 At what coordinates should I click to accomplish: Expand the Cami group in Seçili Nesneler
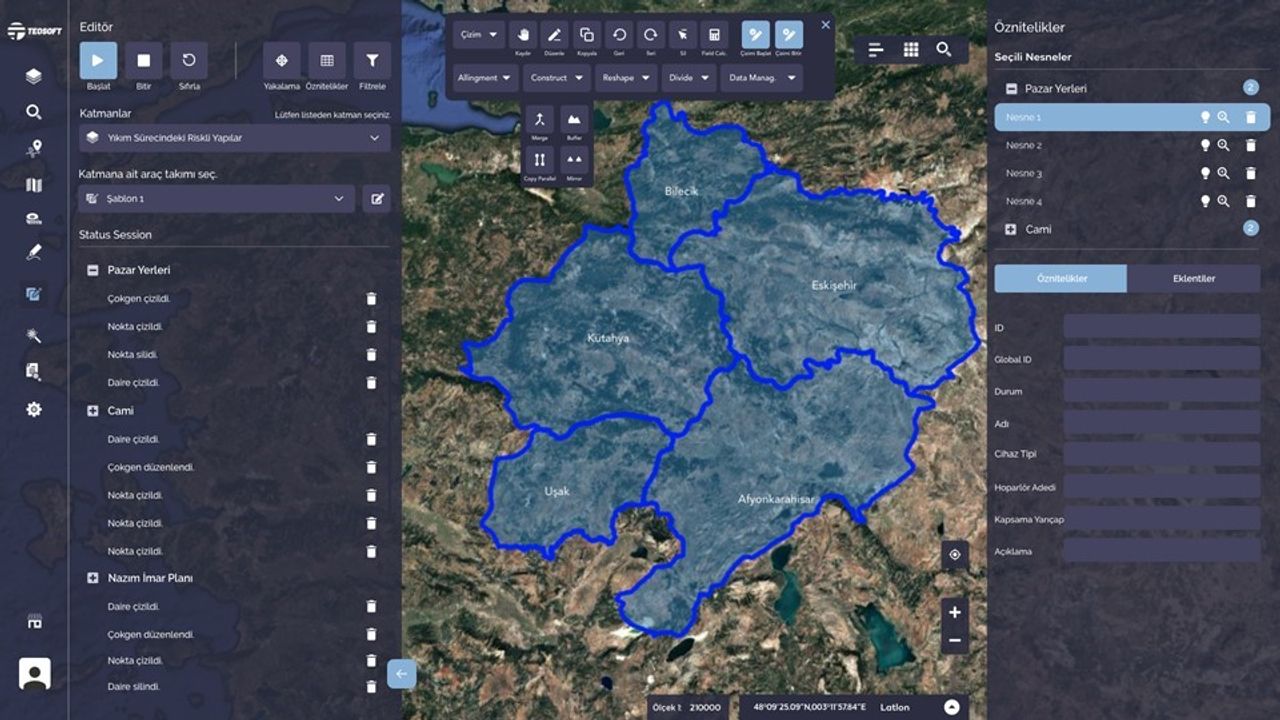pyautogui.click(x=1010, y=229)
